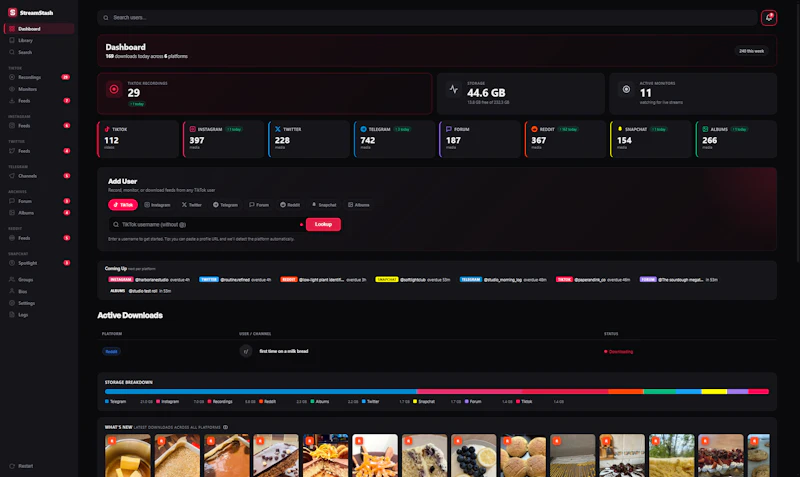Click the Reddit badge in Active Downloads
The image size is (800, 477).
click(111, 352)
